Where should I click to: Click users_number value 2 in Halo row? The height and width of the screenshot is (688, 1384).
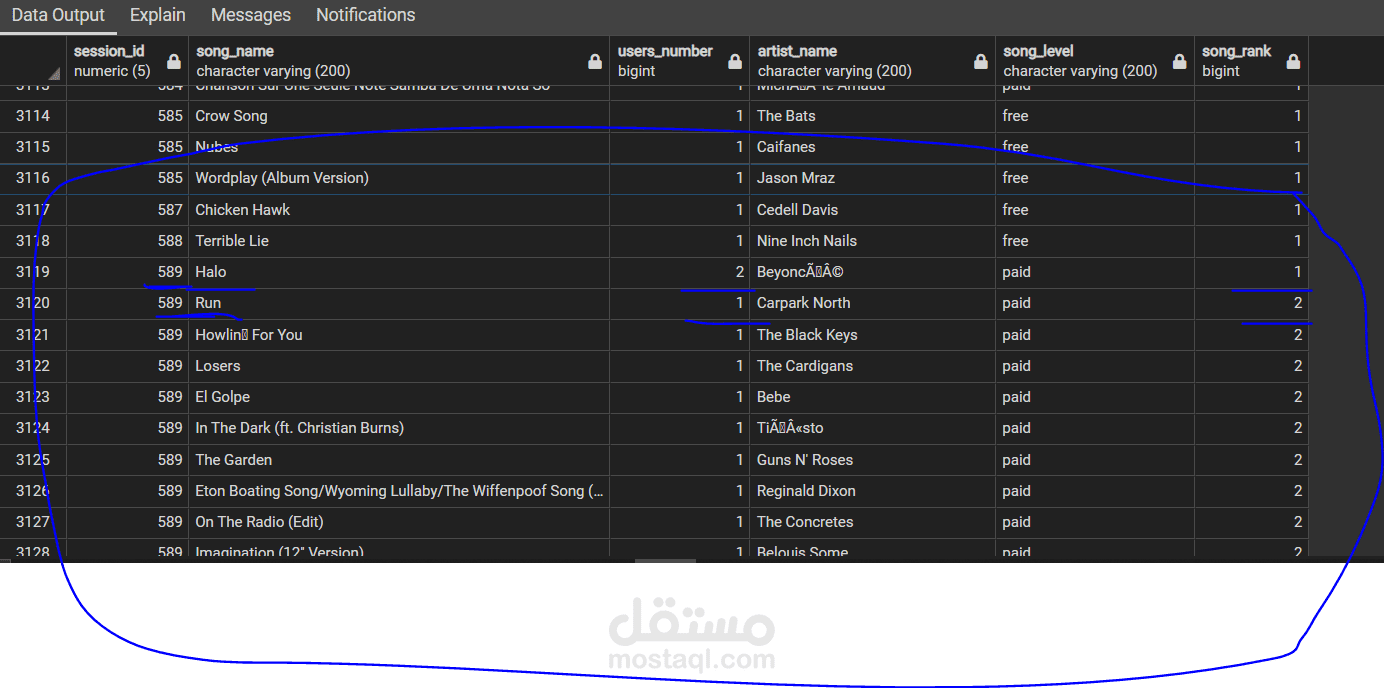(680, 272)
